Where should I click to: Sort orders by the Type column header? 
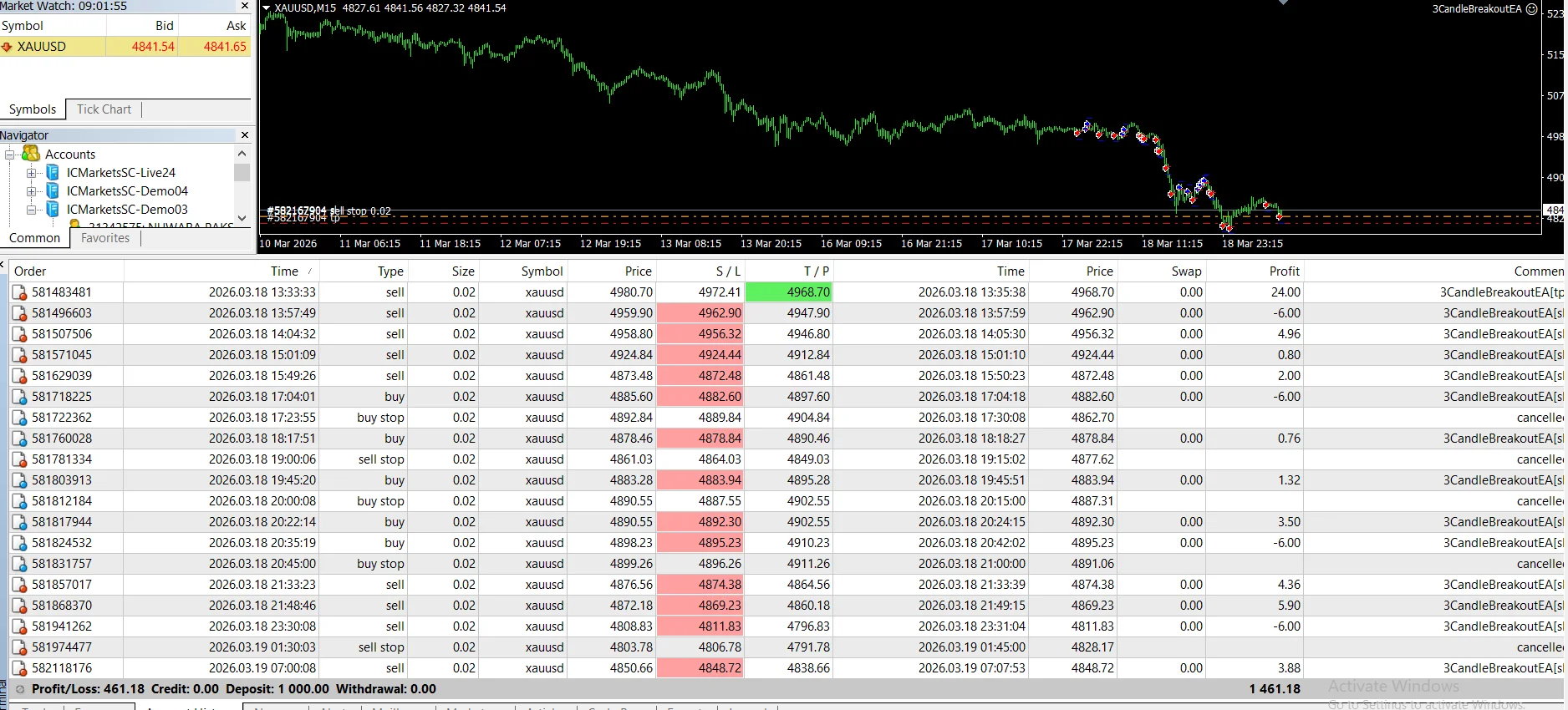(x=389, y=271)
